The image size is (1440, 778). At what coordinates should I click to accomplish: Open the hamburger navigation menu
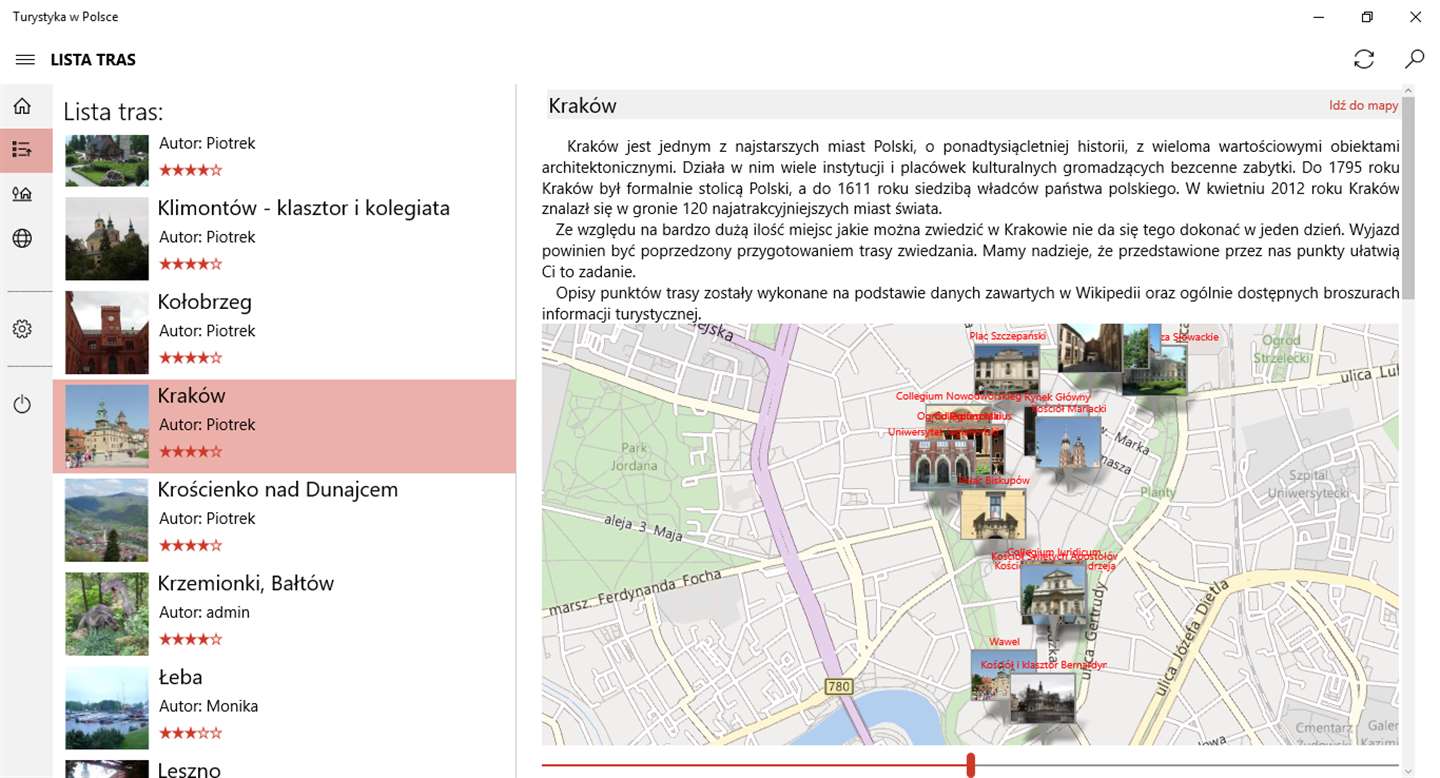(x=25, y=60)
